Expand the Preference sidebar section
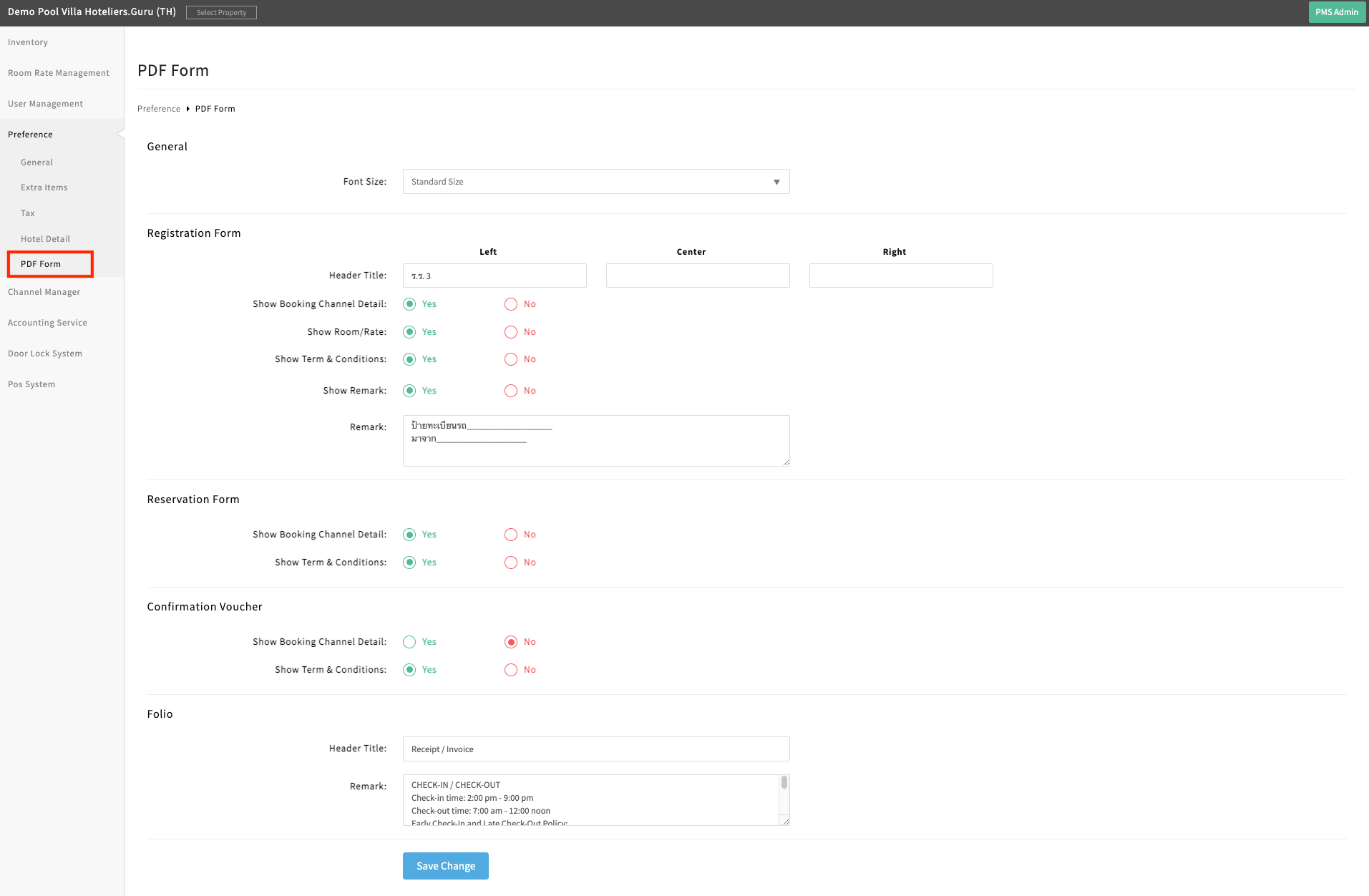This screenshot has height=896, width=1369. 30,135
